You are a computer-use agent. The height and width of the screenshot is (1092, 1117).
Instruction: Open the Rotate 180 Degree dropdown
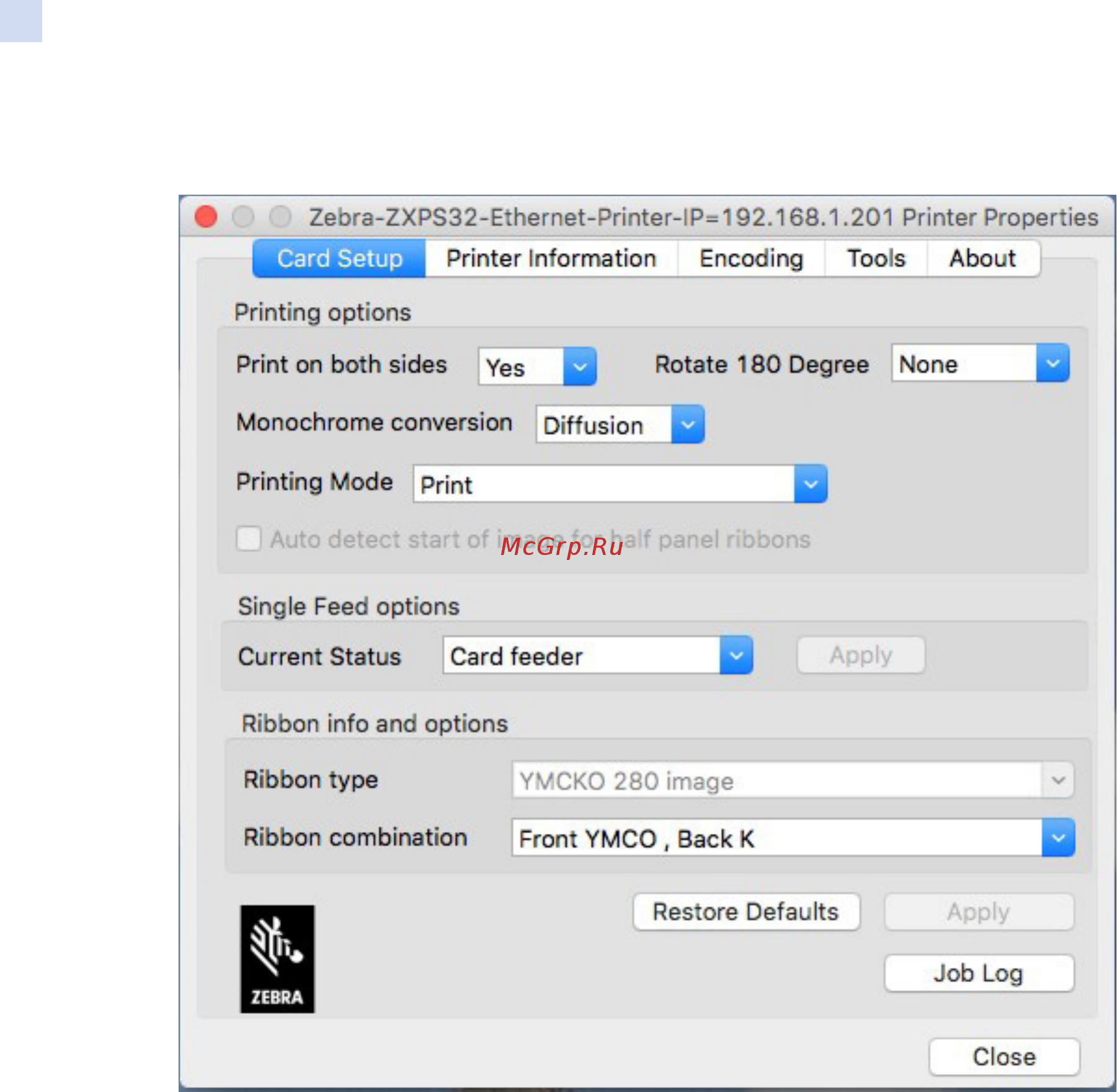980,363
